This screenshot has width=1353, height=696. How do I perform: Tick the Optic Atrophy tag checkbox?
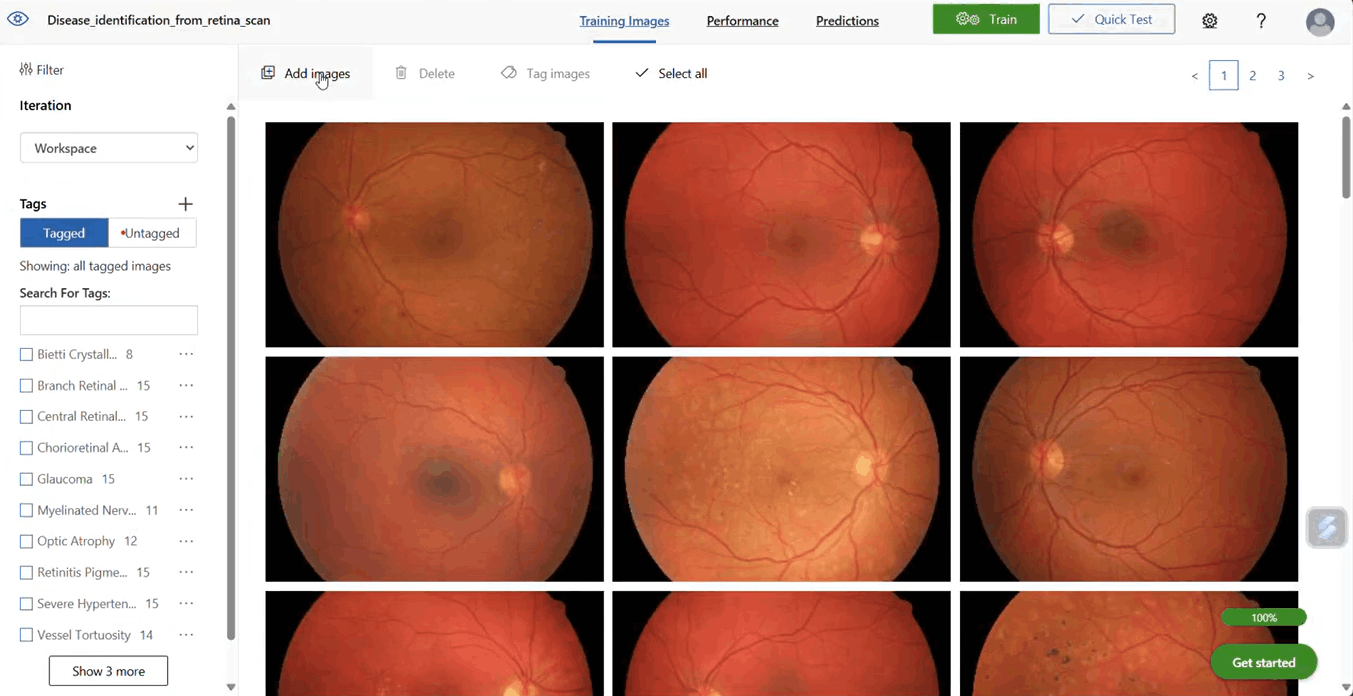tap(26, 542)
